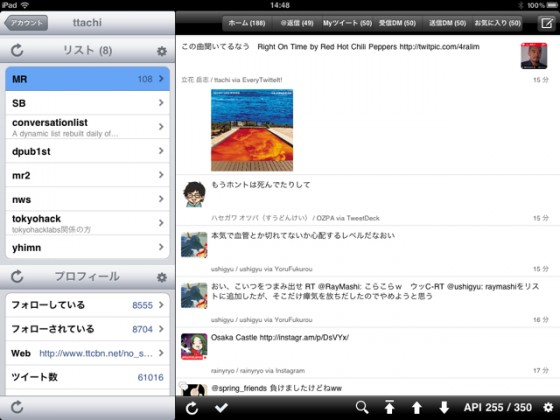Image resolution: width=560 pixels, height=420 pixels.
Task: Refresh the timeline in bottom toolbar
Action: 192,408
